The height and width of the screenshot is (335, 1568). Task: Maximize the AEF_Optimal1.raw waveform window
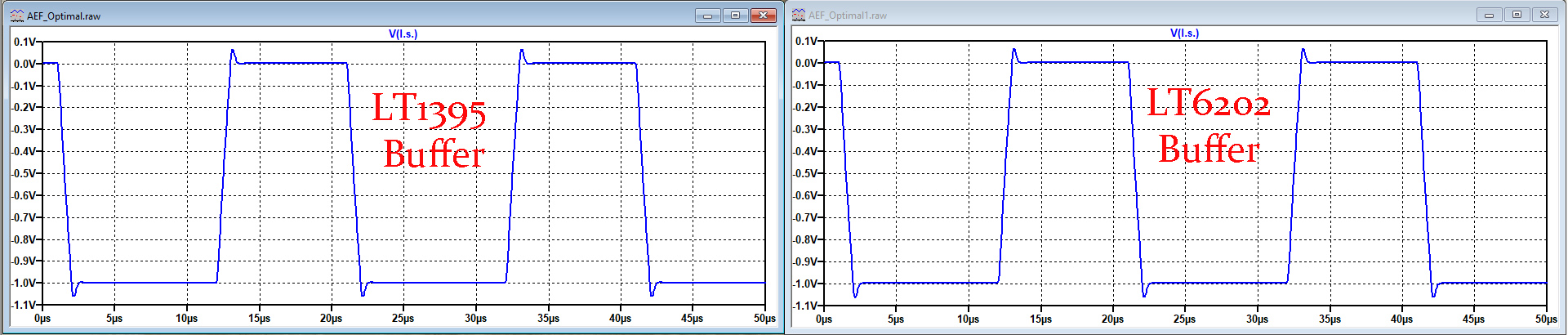[x=1517, y=15]
